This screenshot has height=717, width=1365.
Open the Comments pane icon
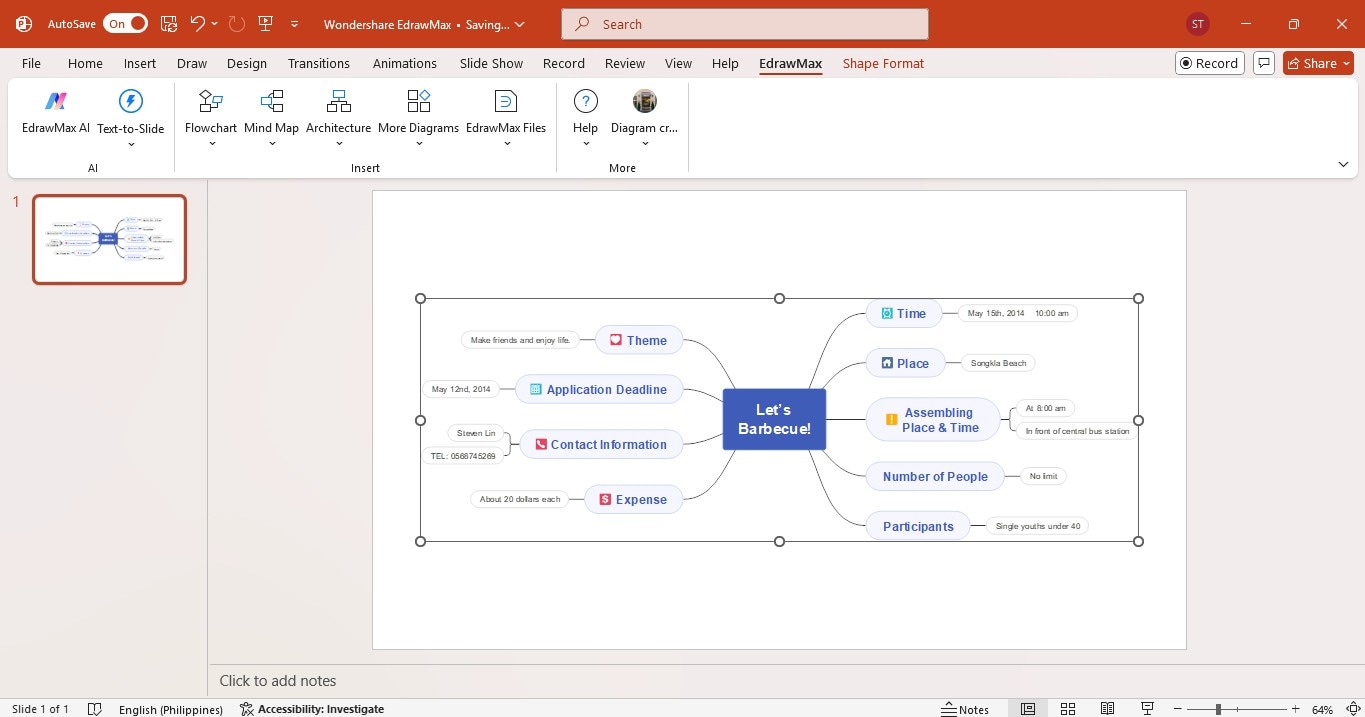pos(1264,63)
